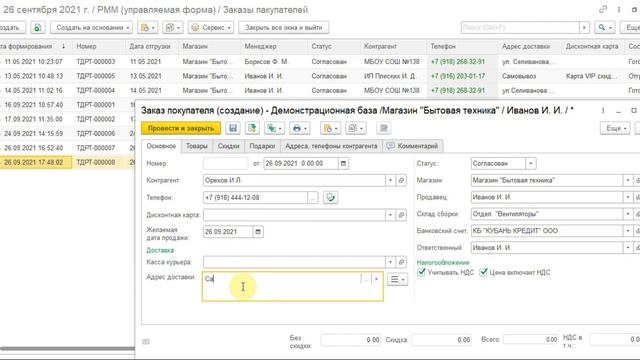This screenshot has width=640, height=360.
Task: Open the order window's three-dot menu
Action: tap(603, 111)
